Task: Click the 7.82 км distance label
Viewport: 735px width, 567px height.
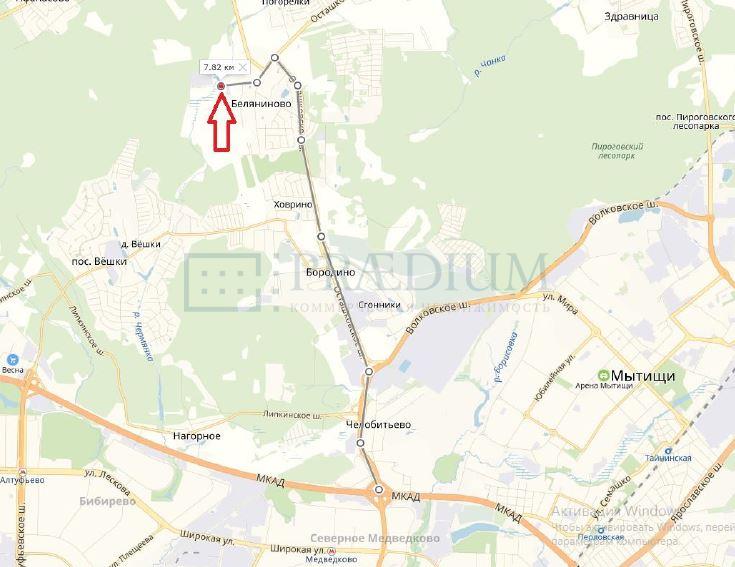Action: [219, 67]
